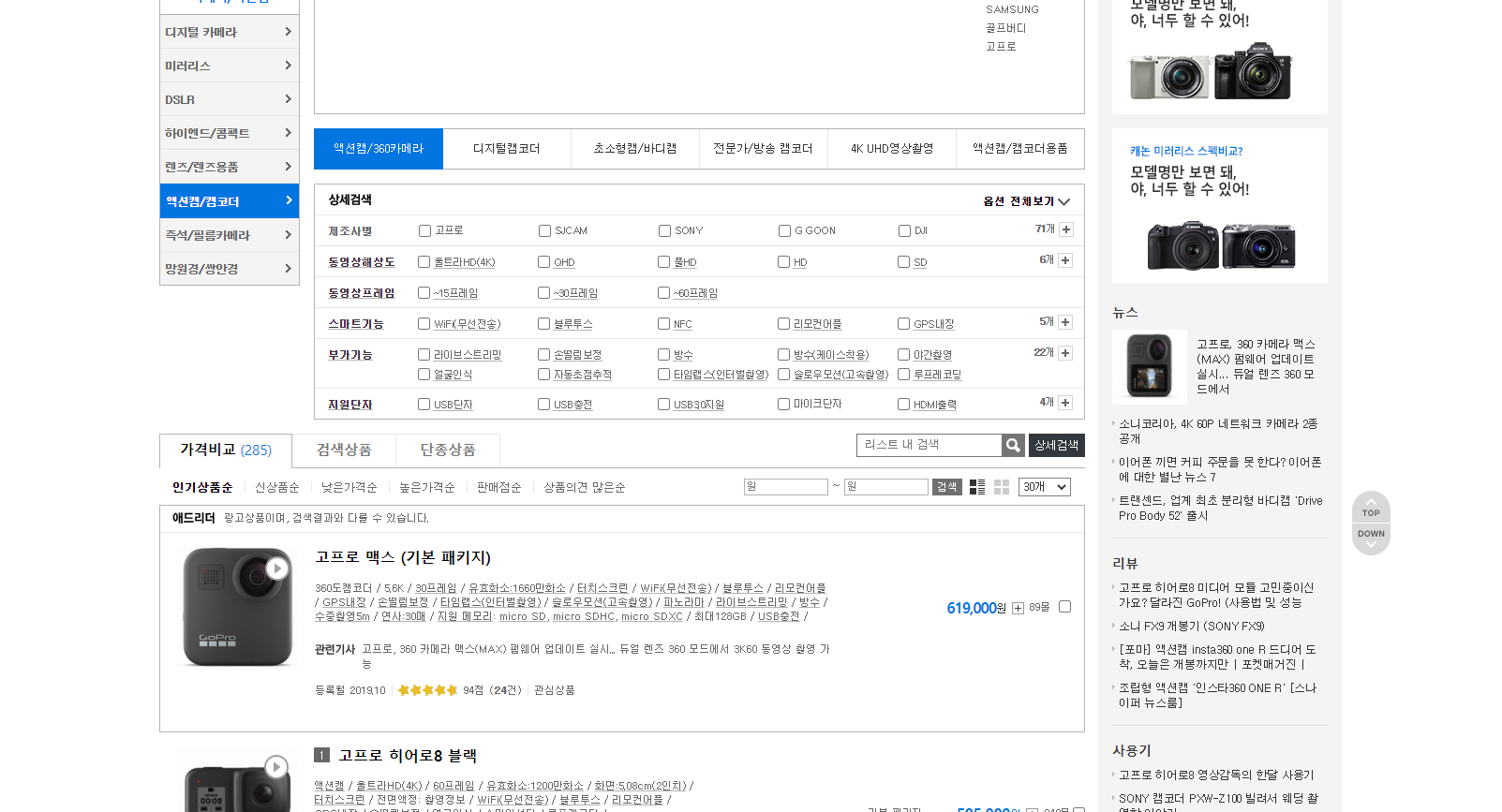1502x812 pixels.
Task: Open 액션캠/캠코더 sidebar category
Action: pyautogui.click(x=230, y=201)
